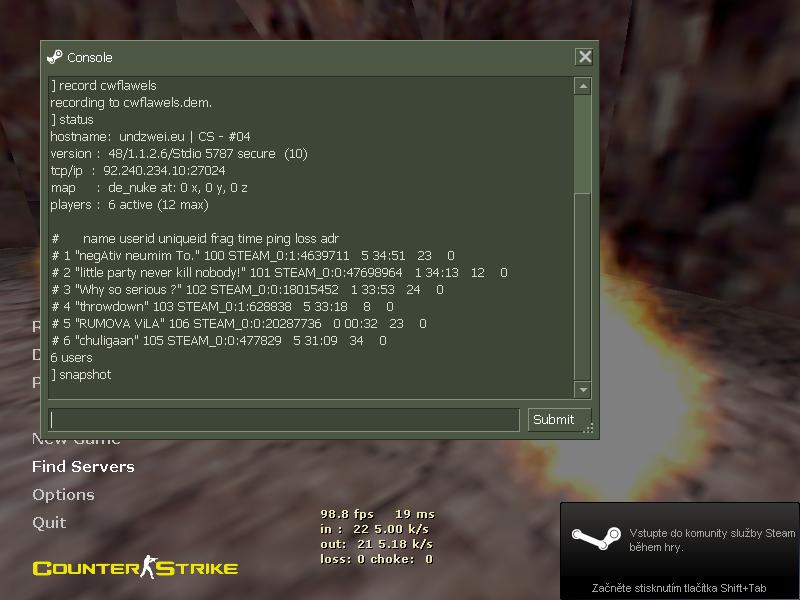800x600 pixels.
Task: Click the Steam logo icon in Console title
Action: click(54, 57)
